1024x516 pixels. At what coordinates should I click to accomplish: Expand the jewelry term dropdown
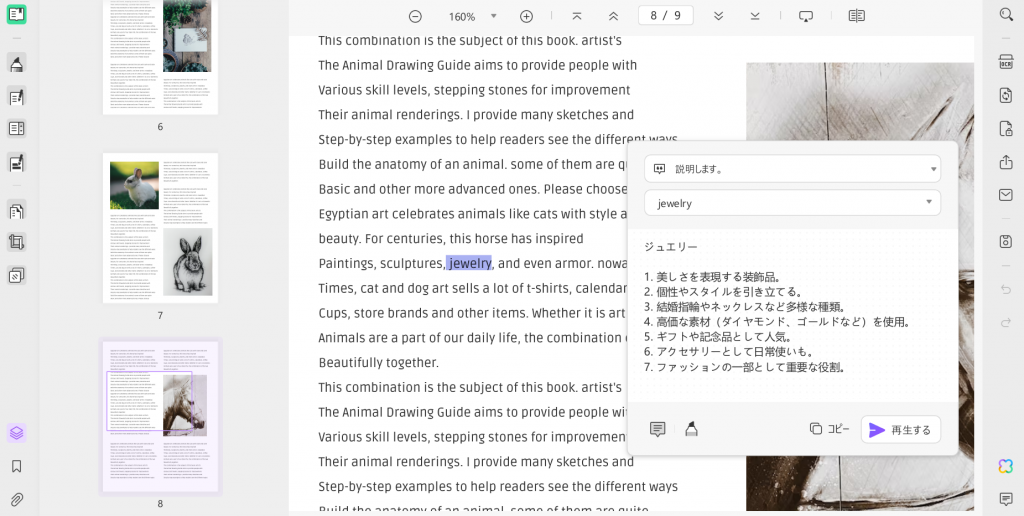pyautogui.click(x=792, y=203)
